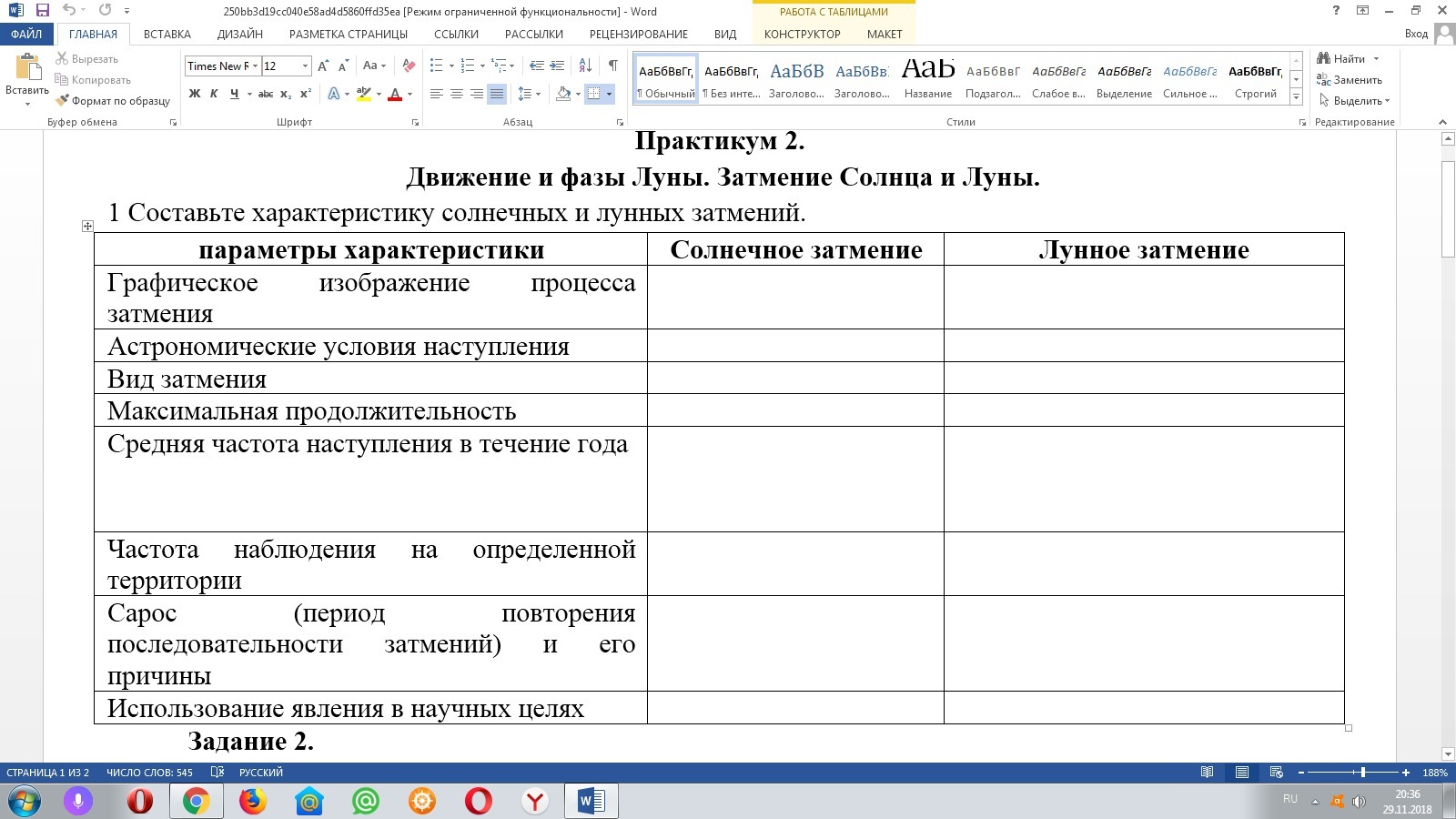The height and width of the screenshot is (819, 1456).
Task: Switch to the РАЗМЕТКА СТРАНИЦЫ tab
Action: click(348, 34)
